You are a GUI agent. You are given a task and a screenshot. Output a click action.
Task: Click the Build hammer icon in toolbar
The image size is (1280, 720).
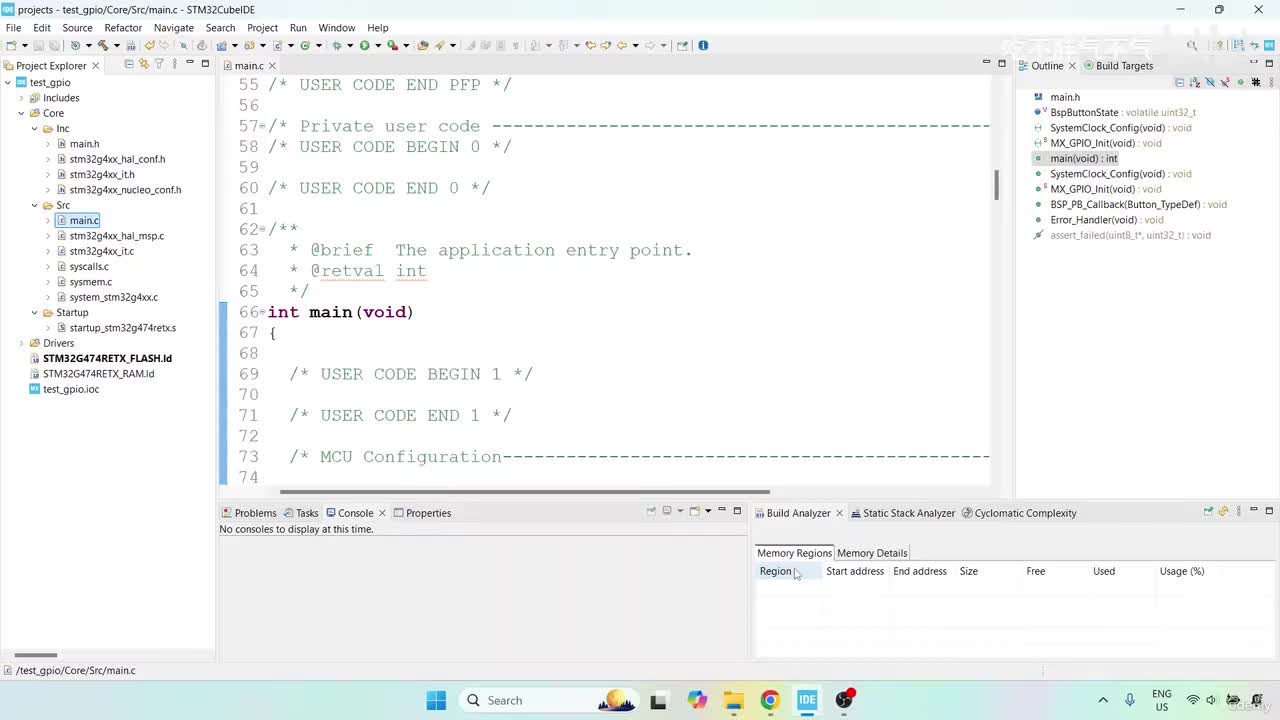(103, 45)
